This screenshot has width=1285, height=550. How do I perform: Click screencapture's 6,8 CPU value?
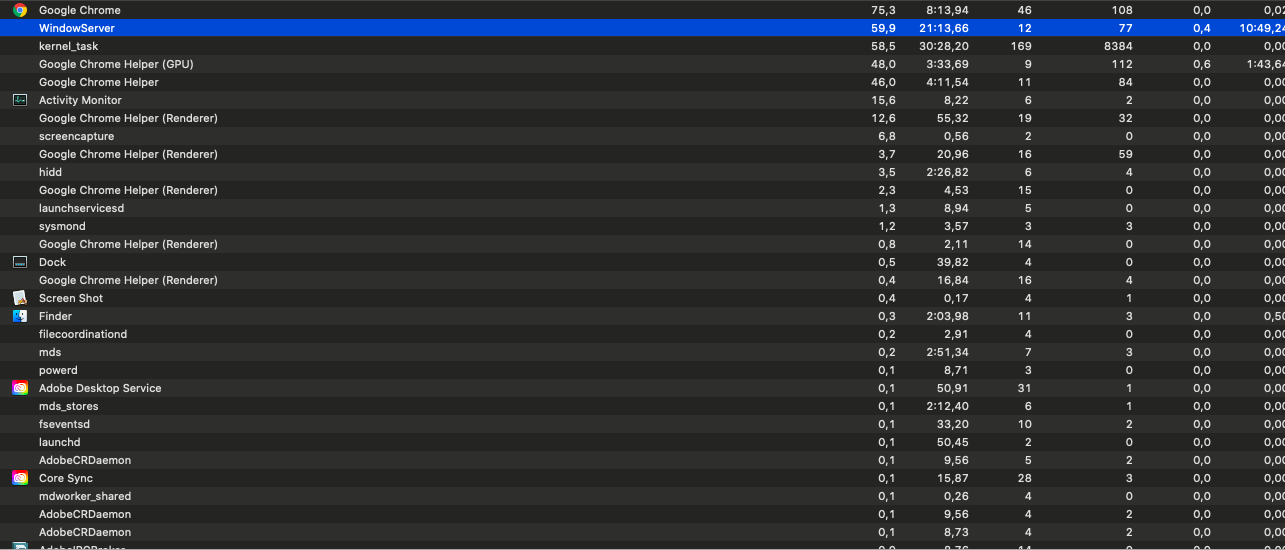click(x=887, y=136)
